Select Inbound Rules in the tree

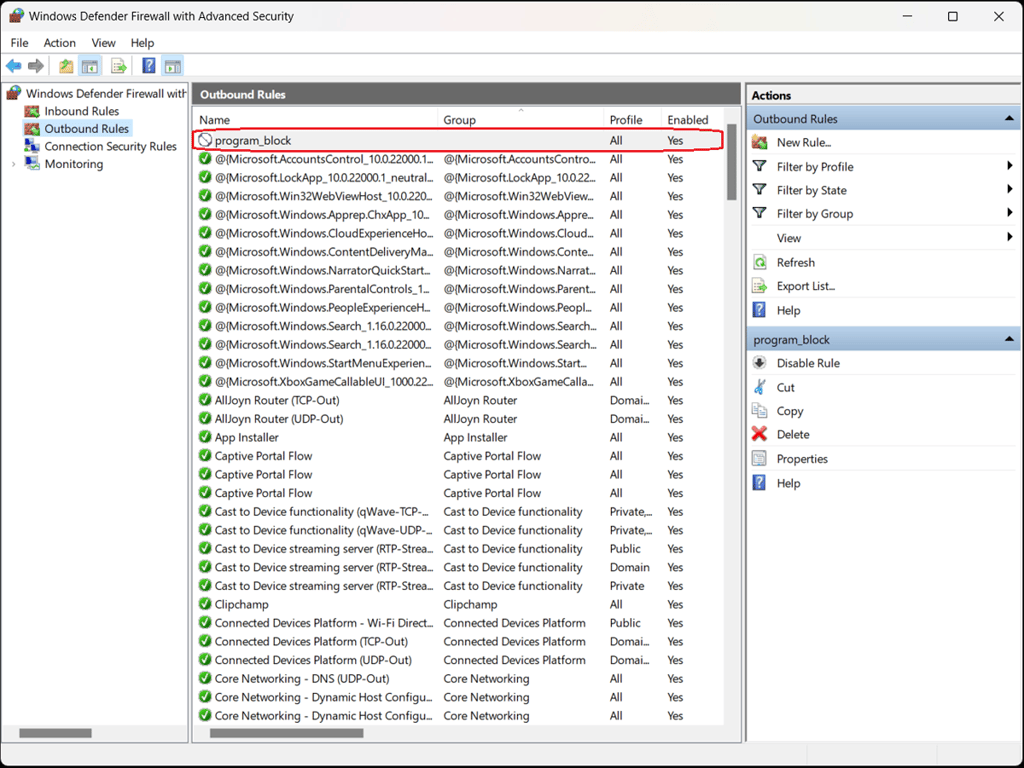point(81,111)
